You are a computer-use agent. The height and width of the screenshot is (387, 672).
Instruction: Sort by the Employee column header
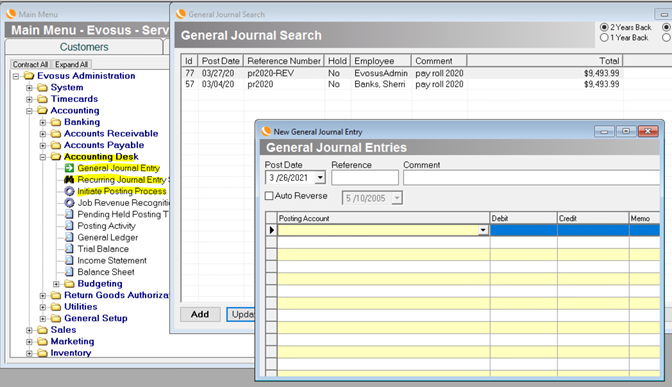click(x=381, y=61)
